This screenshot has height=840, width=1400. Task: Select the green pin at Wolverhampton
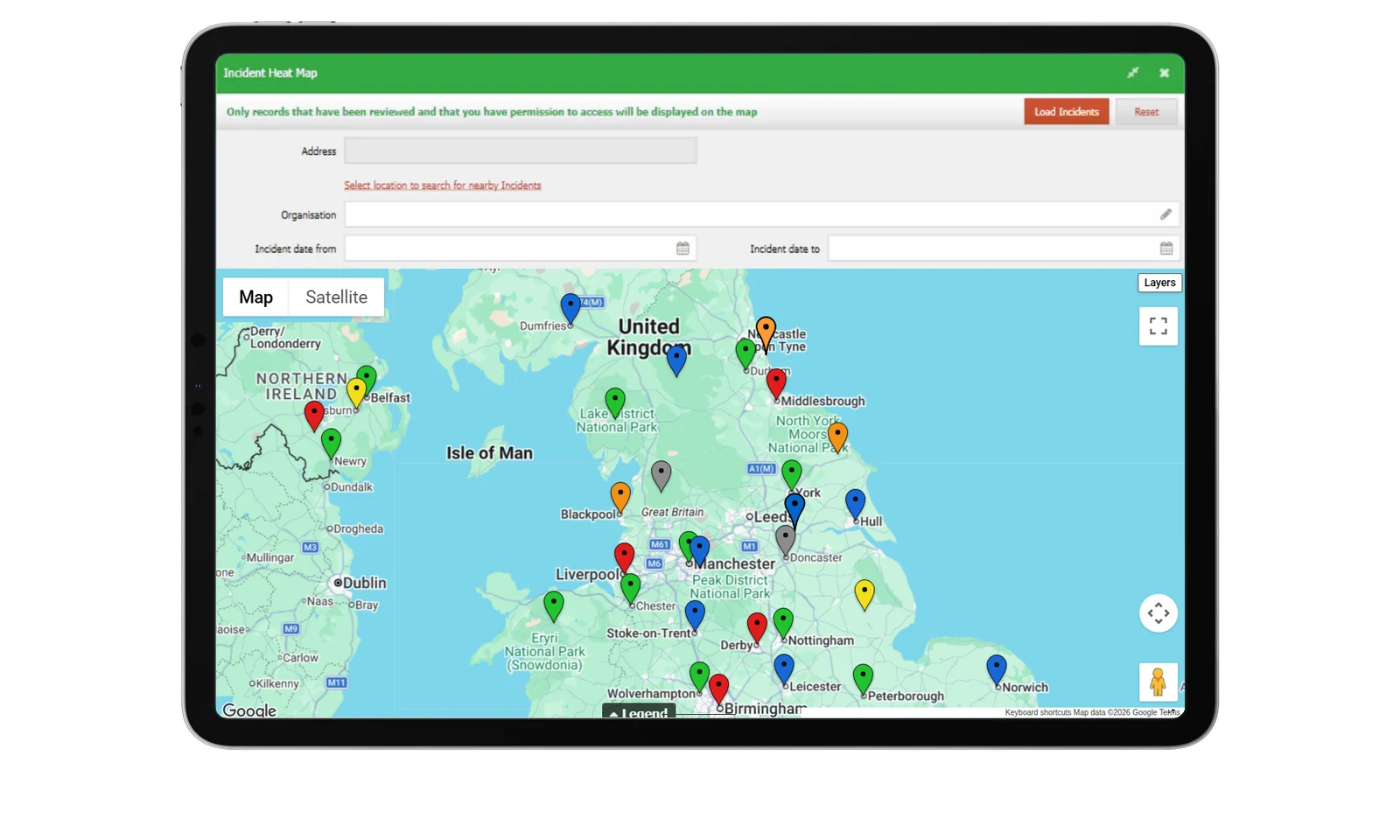pos(699,678)
